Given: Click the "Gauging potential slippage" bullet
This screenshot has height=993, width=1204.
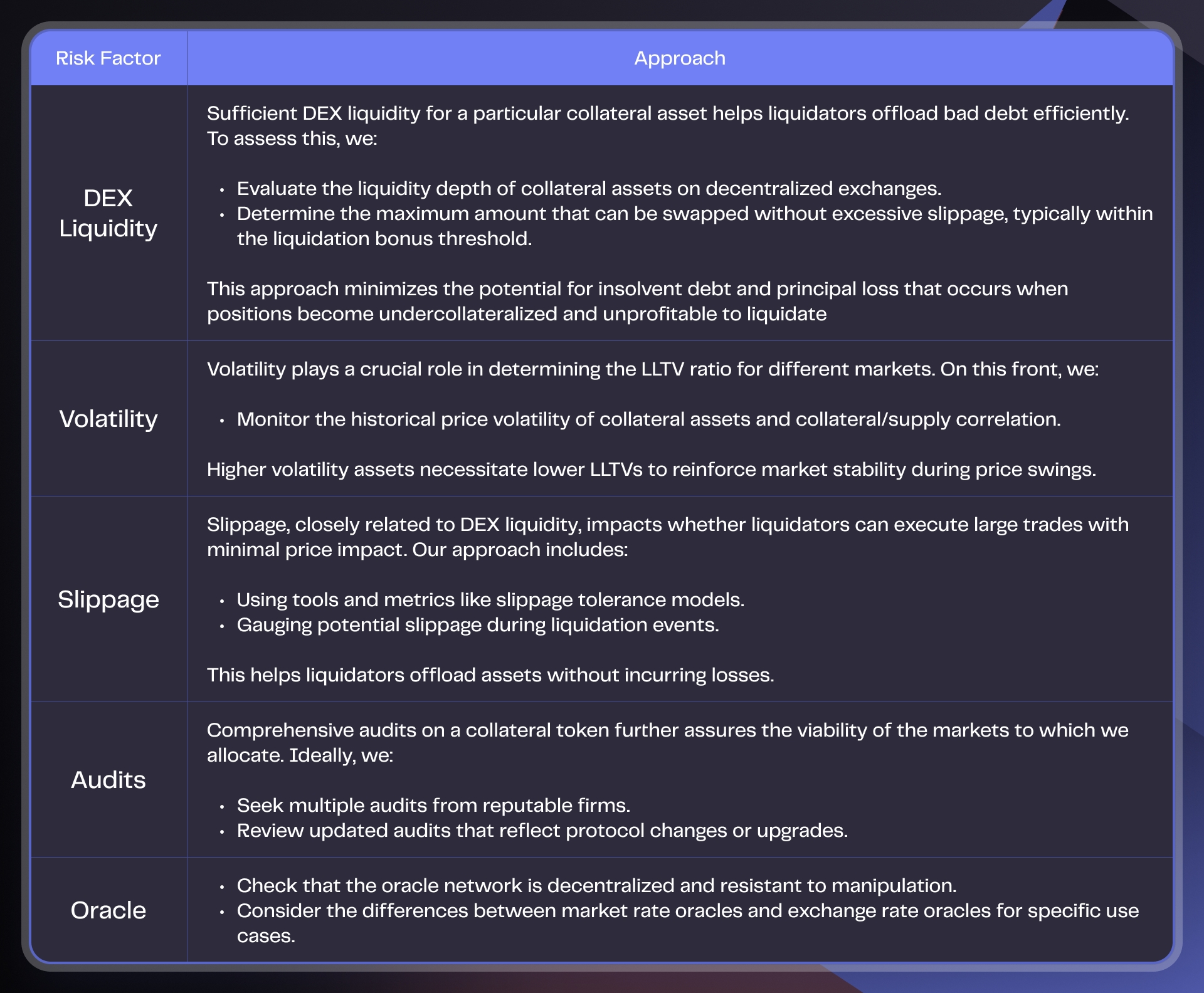Looking at the screenshot, I should pyautogui.click(x=478, y=625).
